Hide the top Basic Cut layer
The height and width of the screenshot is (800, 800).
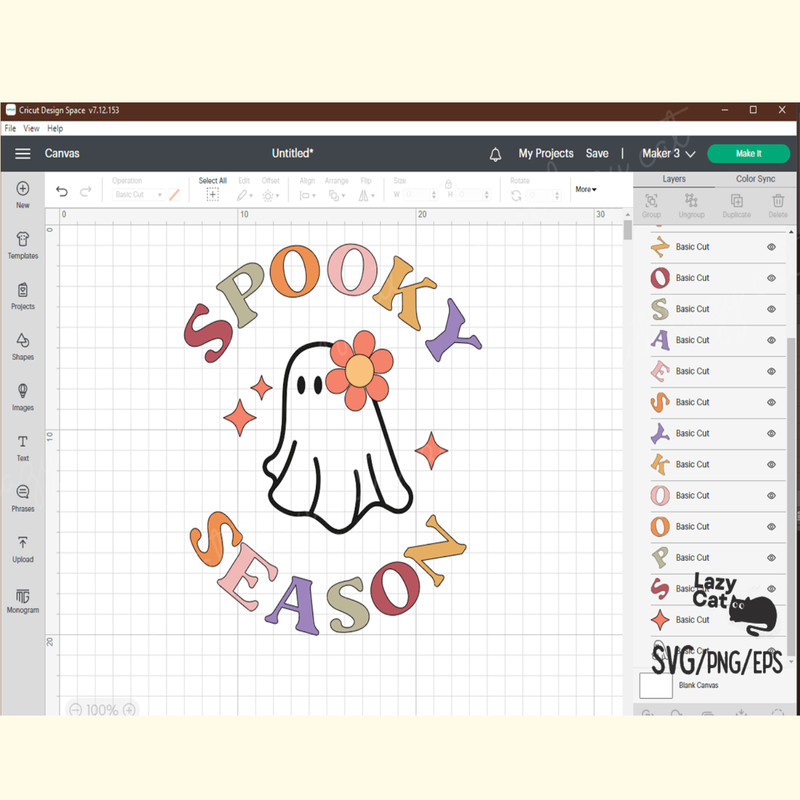(770, 247)
